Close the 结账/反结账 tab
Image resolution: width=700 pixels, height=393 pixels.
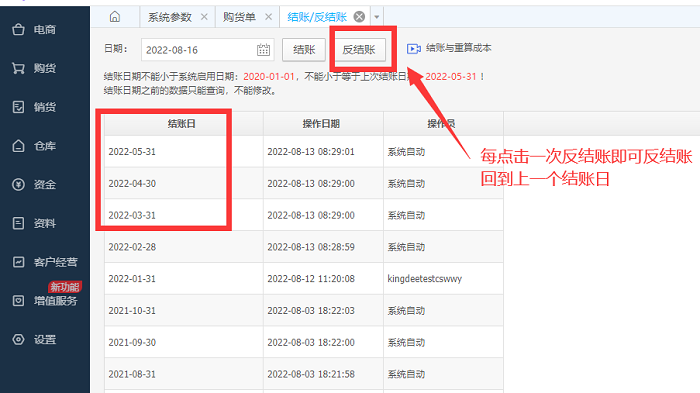pyautogui.click(x=359, y=17)
